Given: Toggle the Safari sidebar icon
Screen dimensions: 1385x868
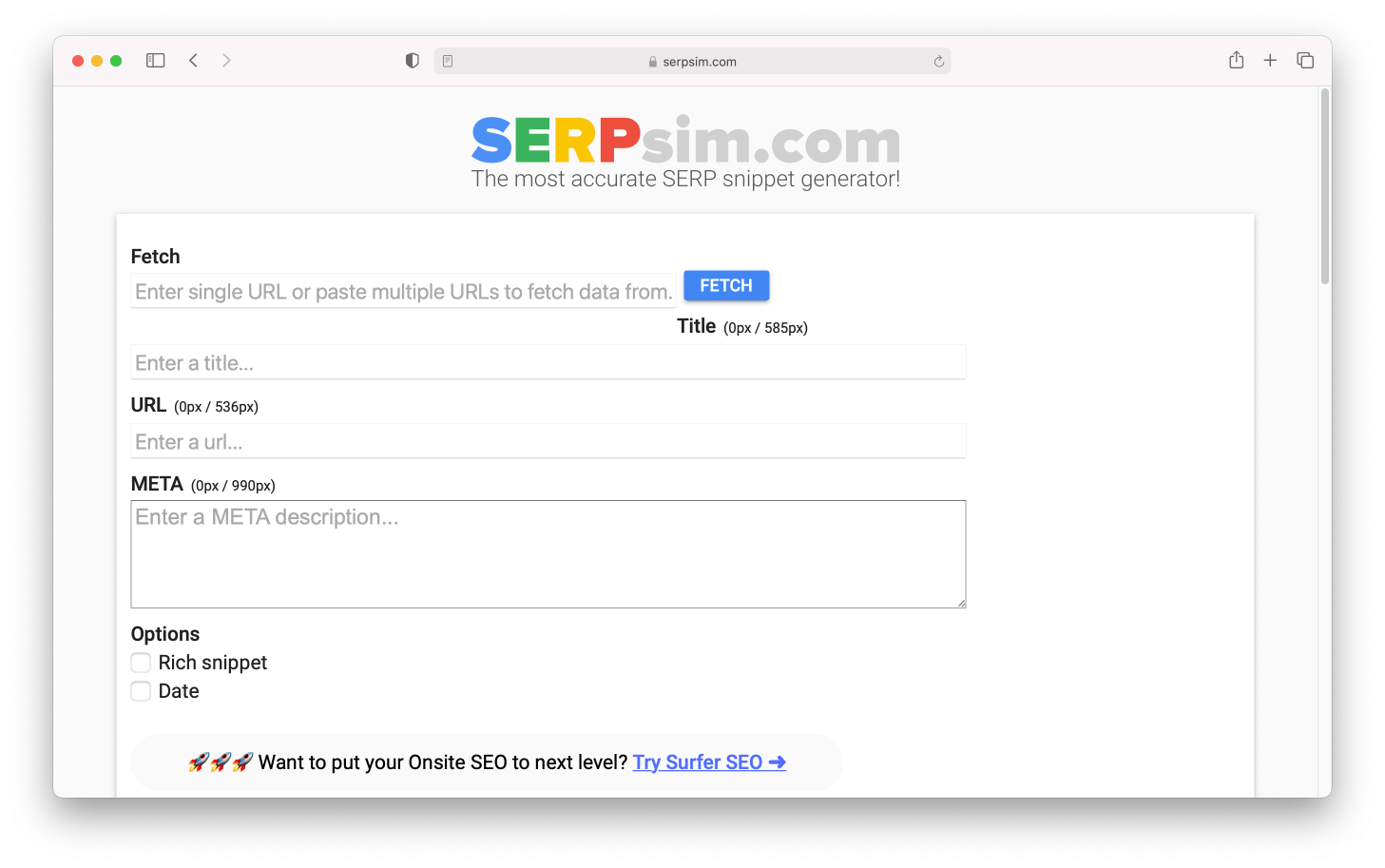Looking at the screenshot, I should 156,61.
